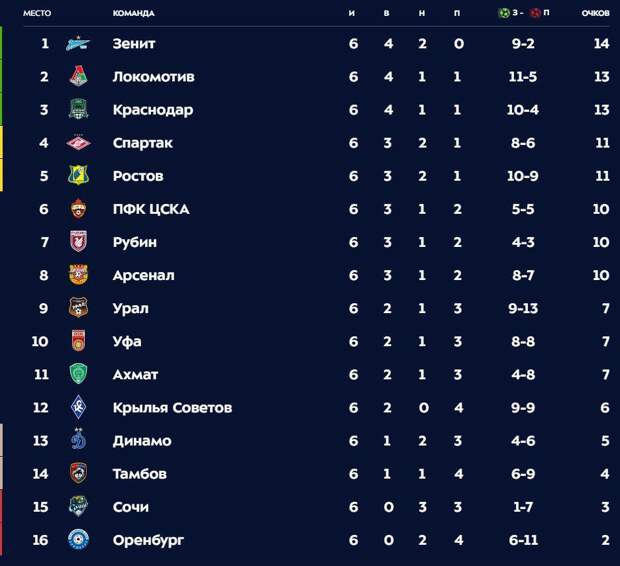Click the red goals conceded ball icon
The height and width of the screenshot is (566, 620).
tap(535, 13)
